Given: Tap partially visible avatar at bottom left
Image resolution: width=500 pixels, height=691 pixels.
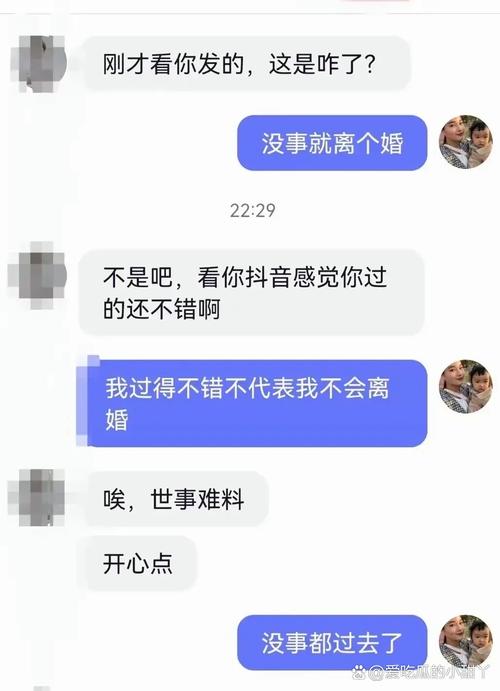Looking at the screenshot, I should tap(42, 688).
